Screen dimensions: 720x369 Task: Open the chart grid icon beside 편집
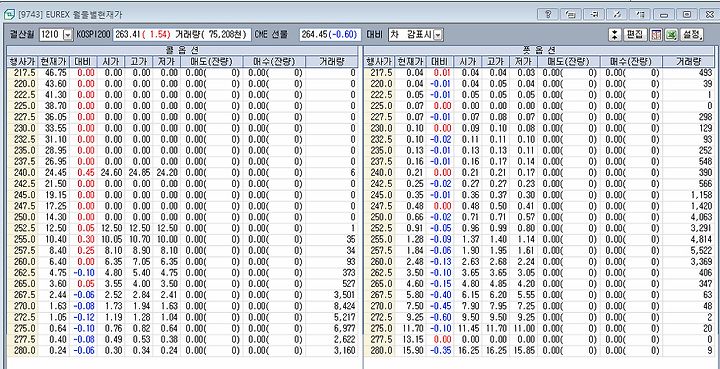655,34
